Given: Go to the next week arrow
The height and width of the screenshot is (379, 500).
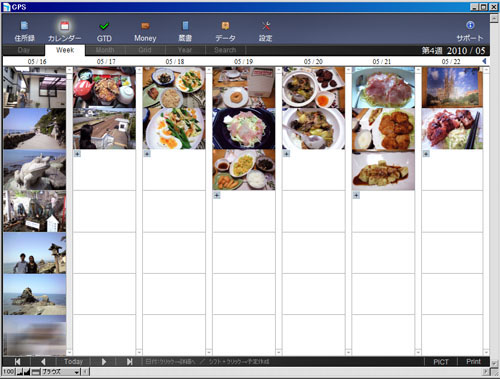Looking at the screenshot, I should [104, 362].
